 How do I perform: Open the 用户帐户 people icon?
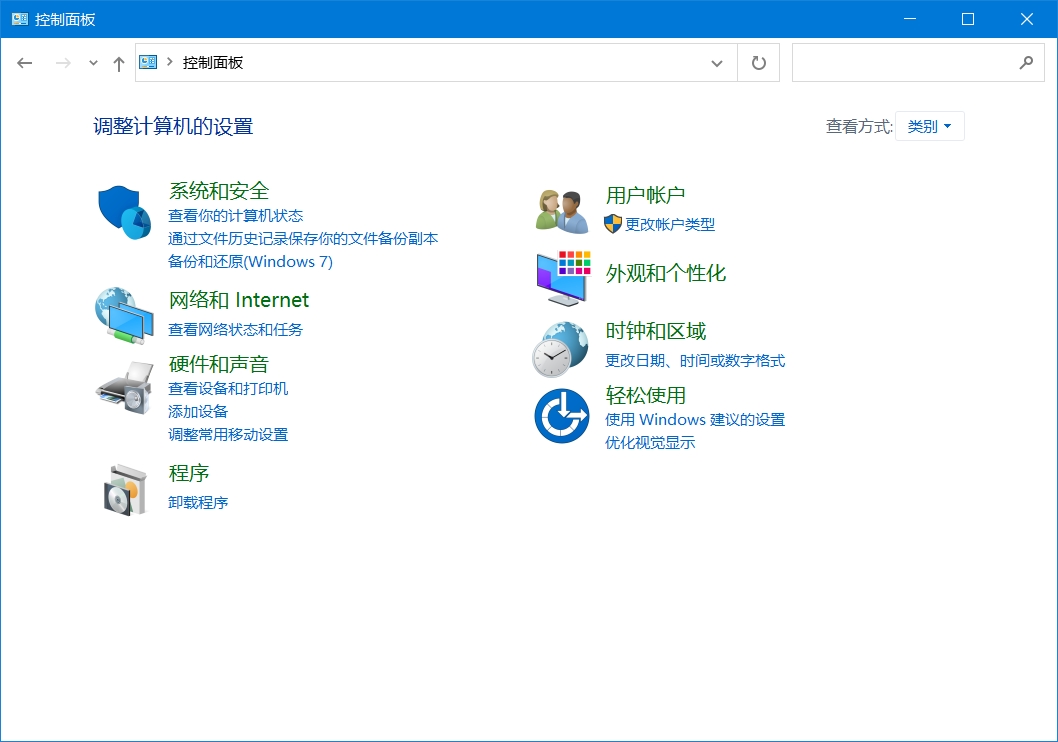(x=561, y=211)
